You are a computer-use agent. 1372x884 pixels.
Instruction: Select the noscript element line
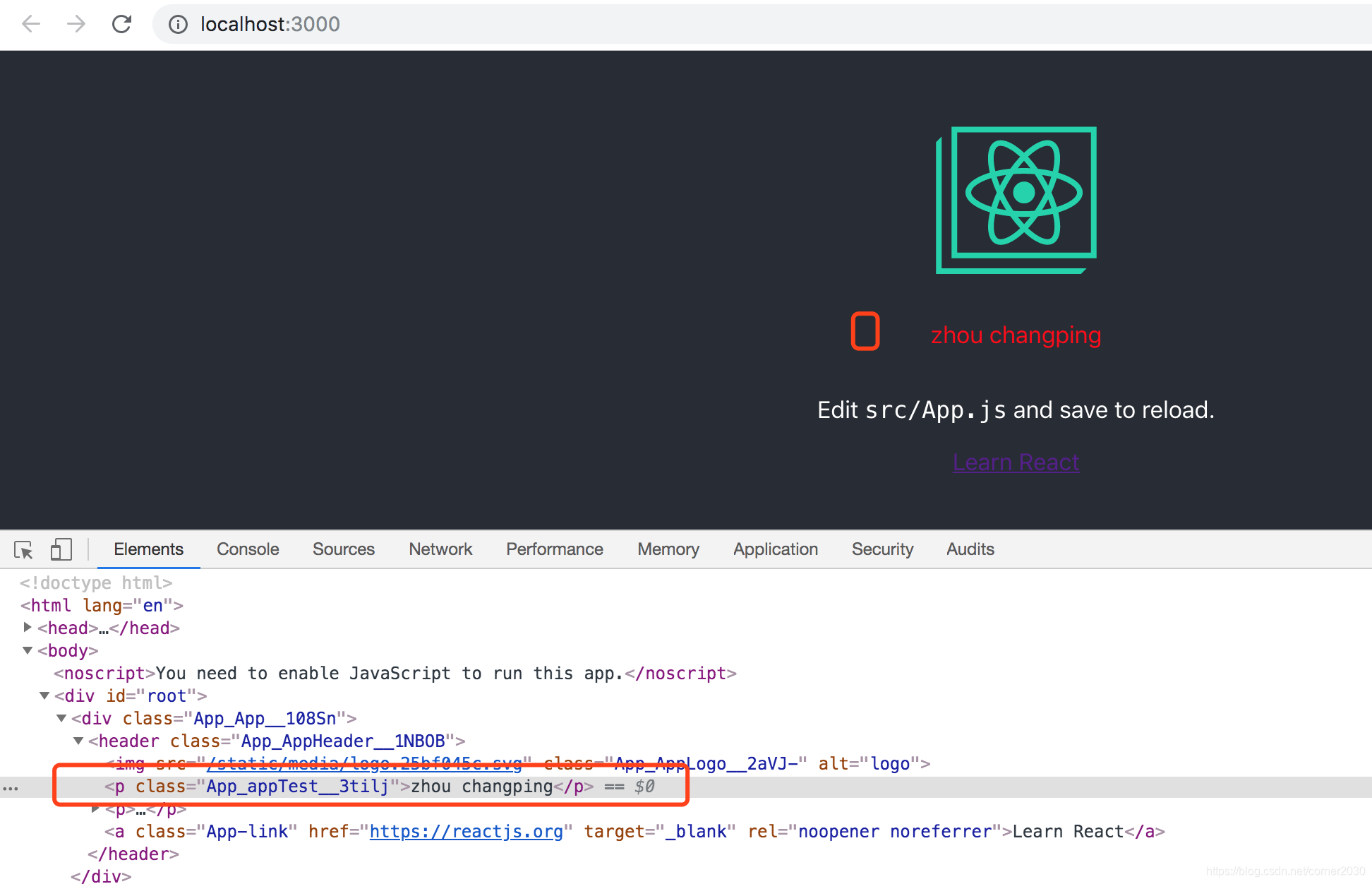coord(395,673)
